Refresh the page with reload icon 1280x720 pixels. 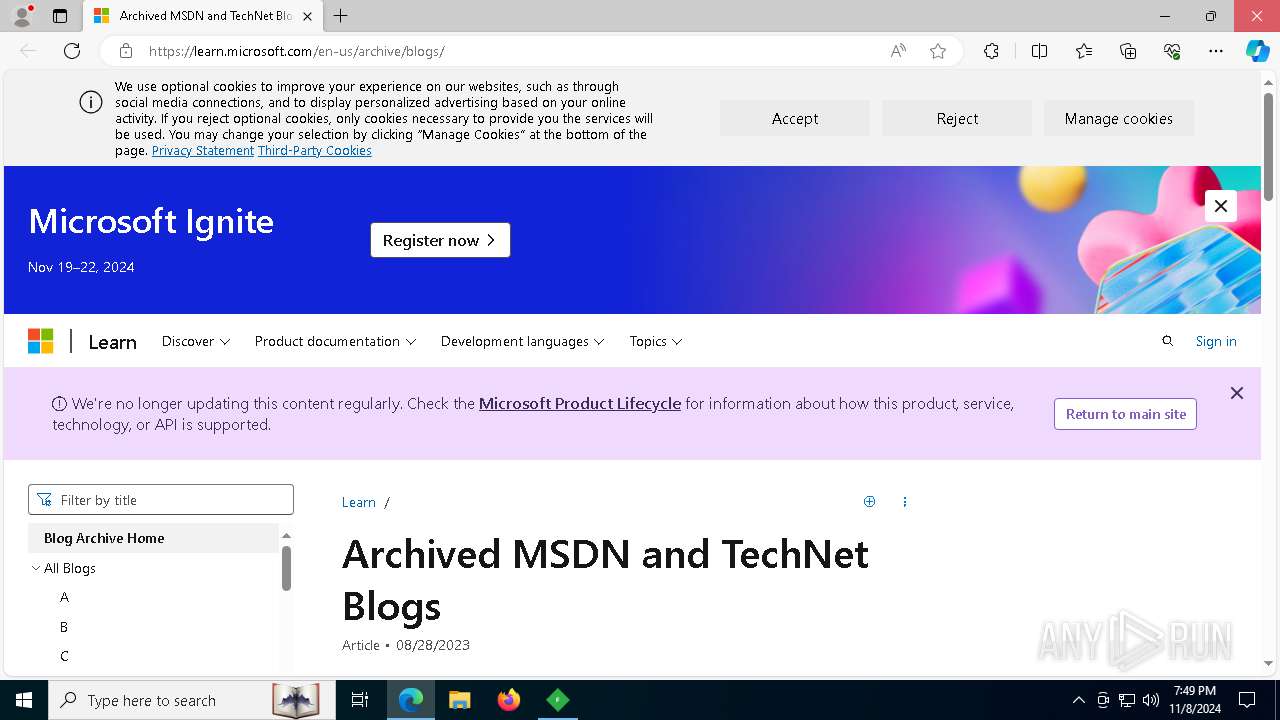click(x=72, y=51)
